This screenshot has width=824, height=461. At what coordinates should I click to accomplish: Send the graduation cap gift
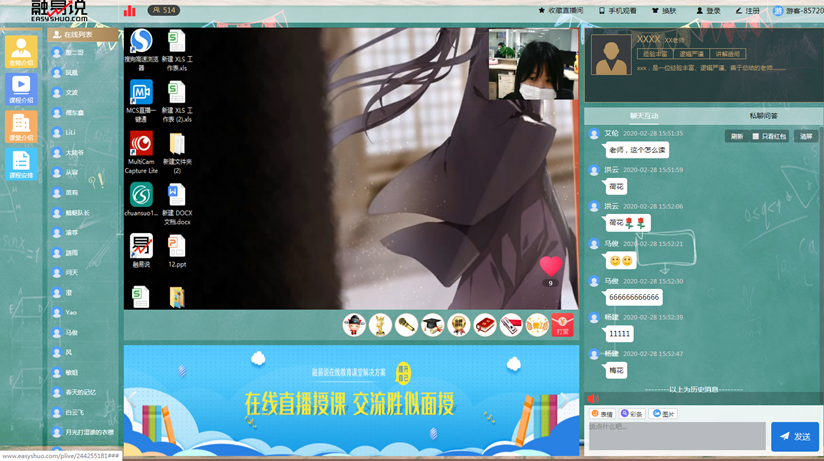(x=432, y=325)
